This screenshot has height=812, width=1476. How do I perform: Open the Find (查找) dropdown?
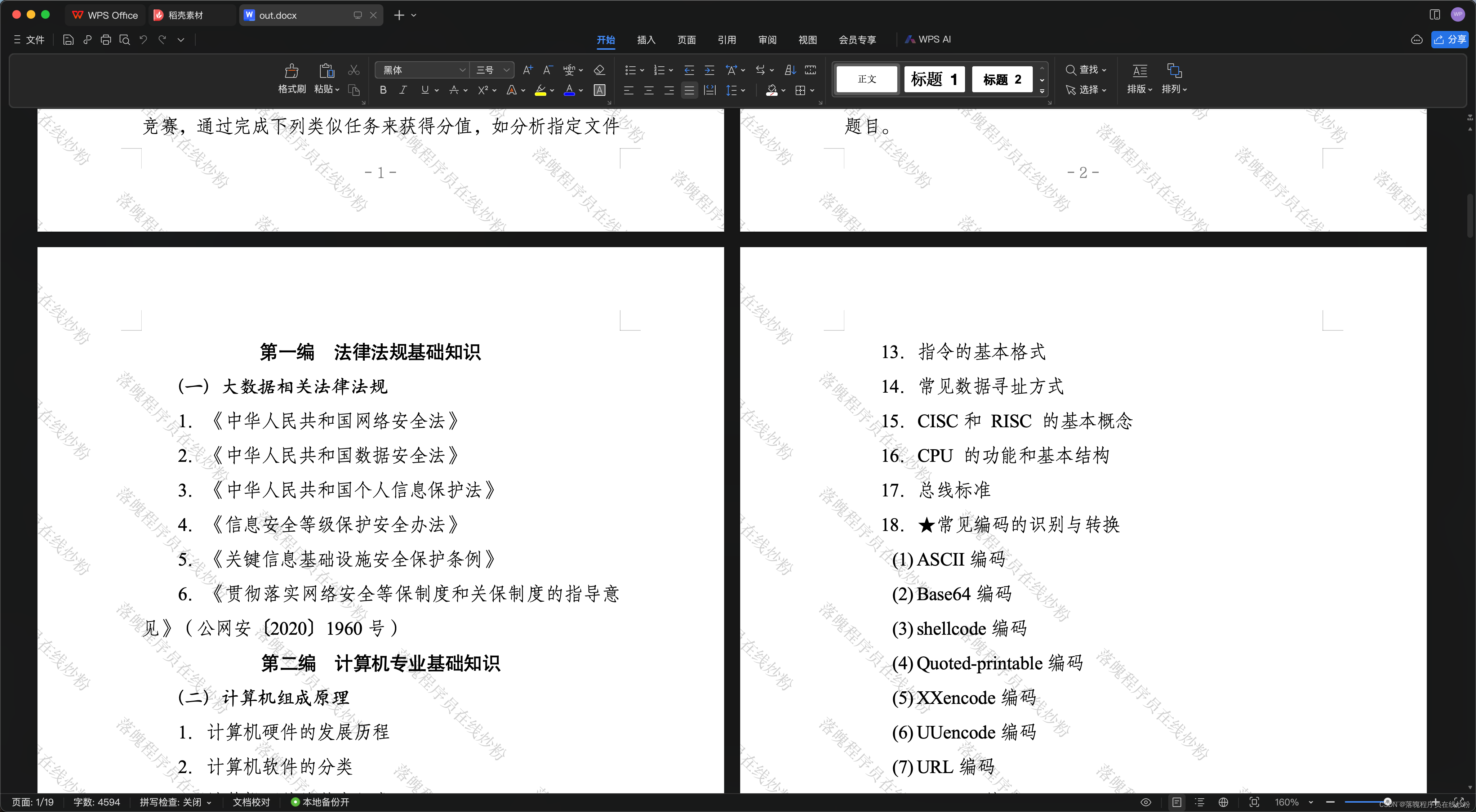point(1086,70)
